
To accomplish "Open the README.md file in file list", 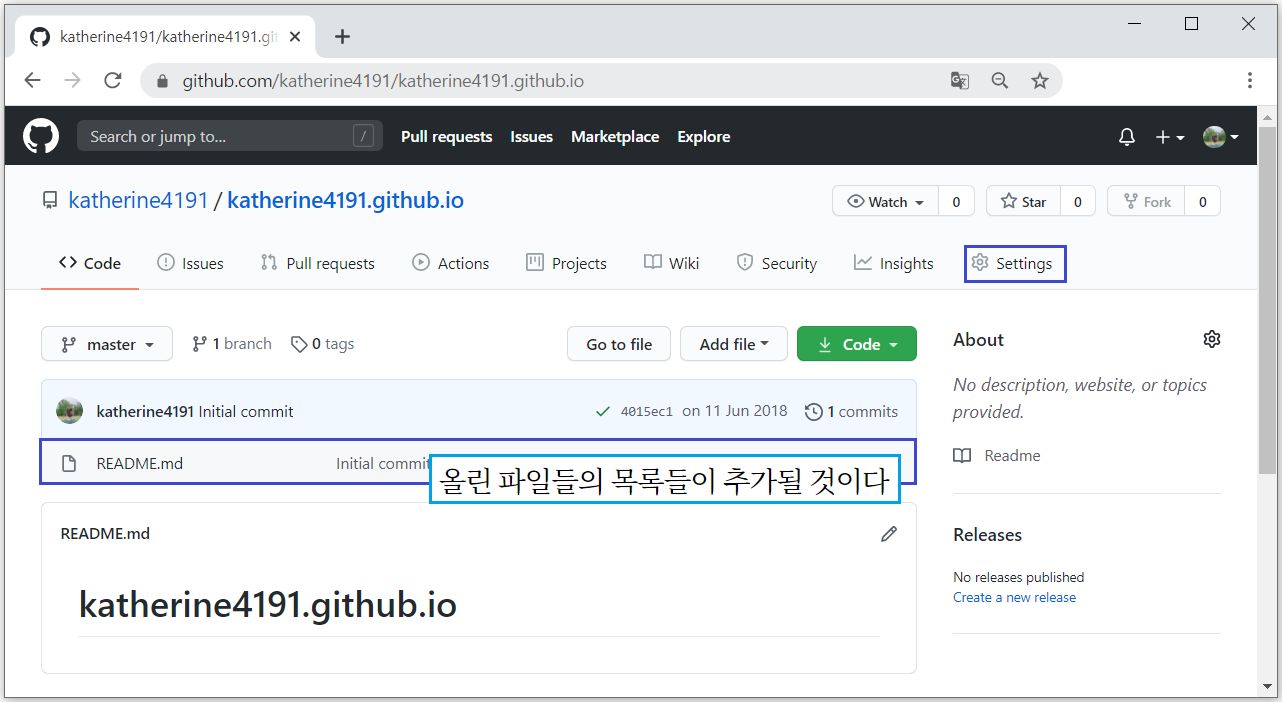I will pyautogui.click(x=140, y=463).
